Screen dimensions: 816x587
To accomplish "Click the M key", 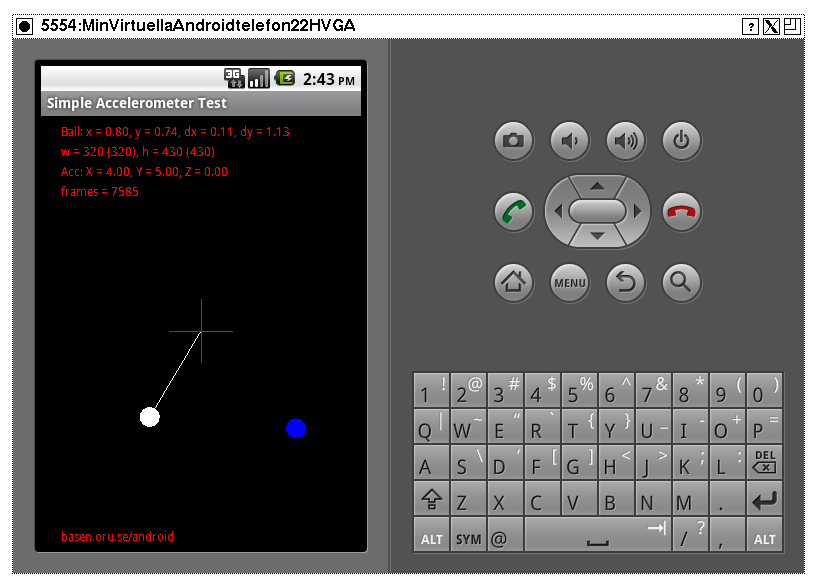I will point(691,498).
